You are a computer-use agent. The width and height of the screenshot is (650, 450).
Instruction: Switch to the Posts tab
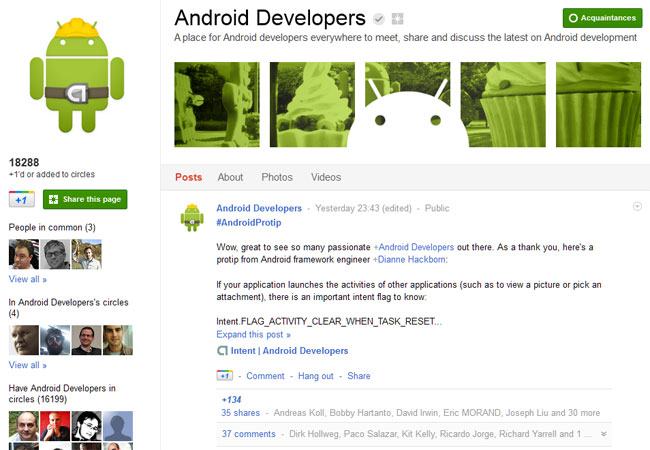(189, 177)
